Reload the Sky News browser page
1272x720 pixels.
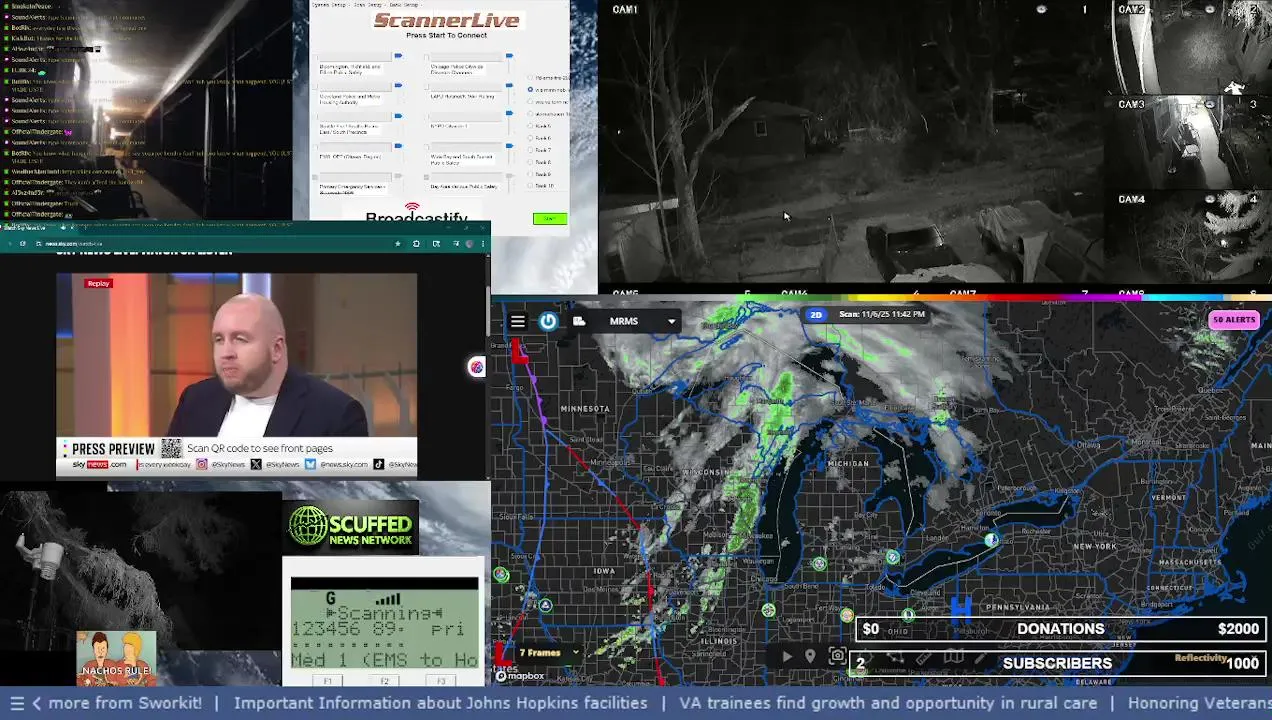22,243
